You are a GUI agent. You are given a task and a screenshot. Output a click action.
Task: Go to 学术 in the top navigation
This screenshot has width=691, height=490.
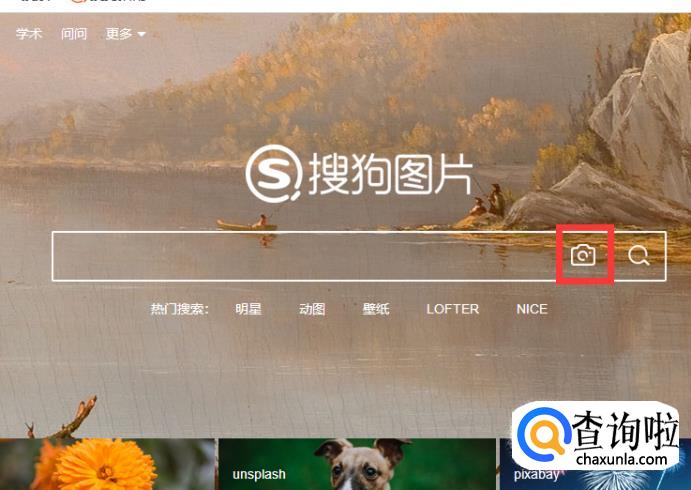[29, 33]
